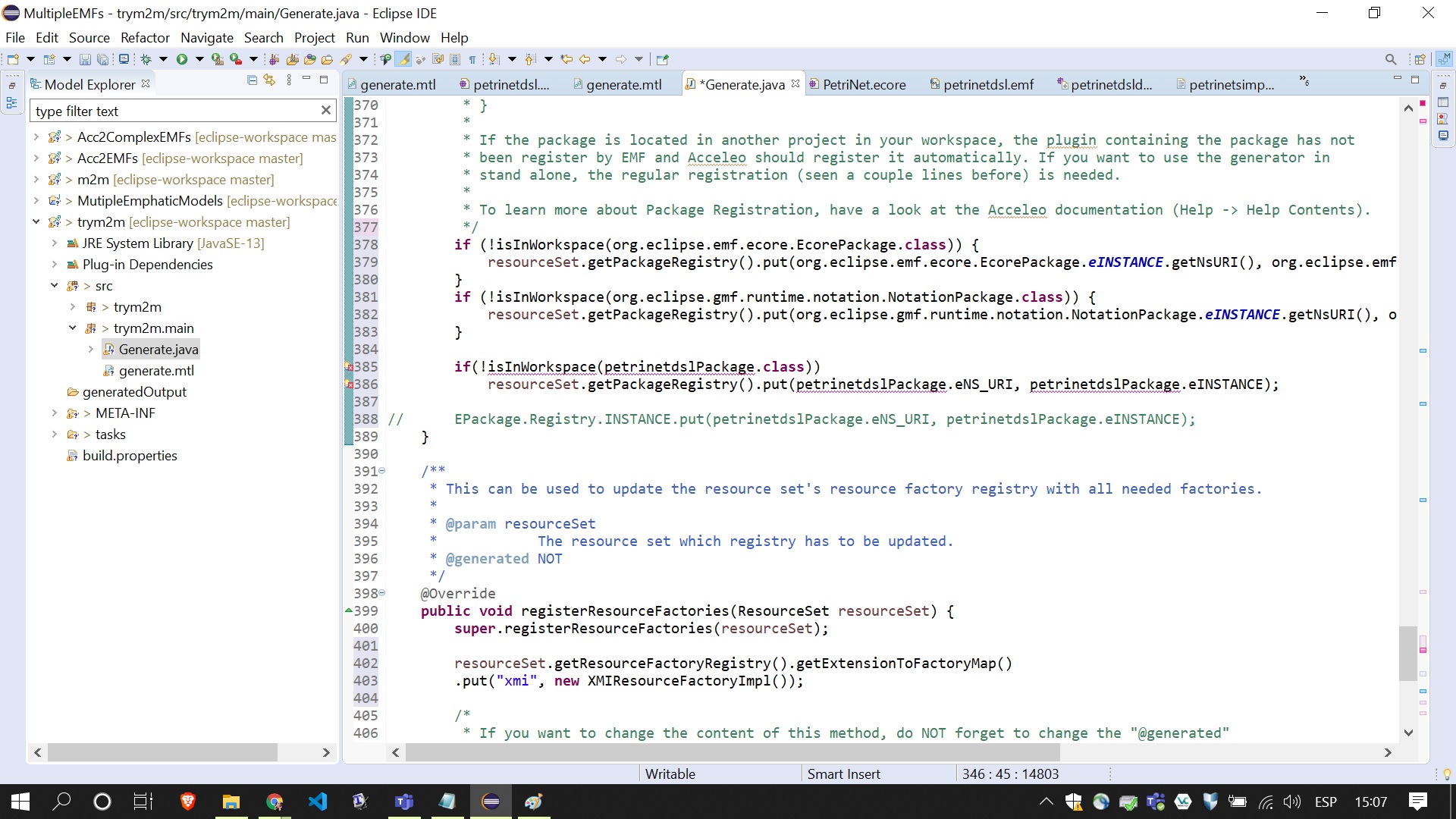Click the Pin Editor icon
This screenshot has width=1456, height=819.
(663, 59)
